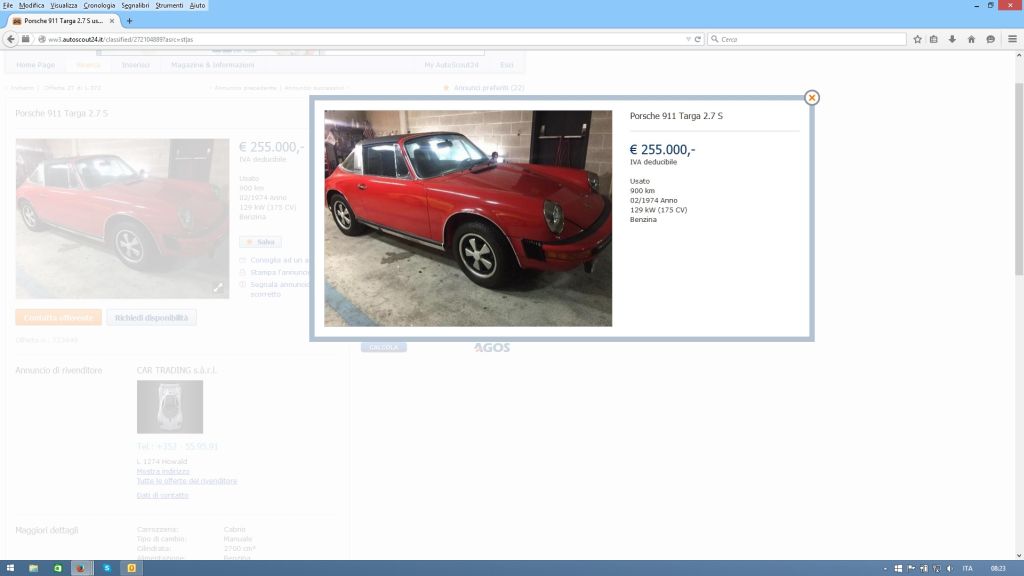
Task: Click Porsche 911 Targa 2.7 S popup title
Action: coord(676,116)
